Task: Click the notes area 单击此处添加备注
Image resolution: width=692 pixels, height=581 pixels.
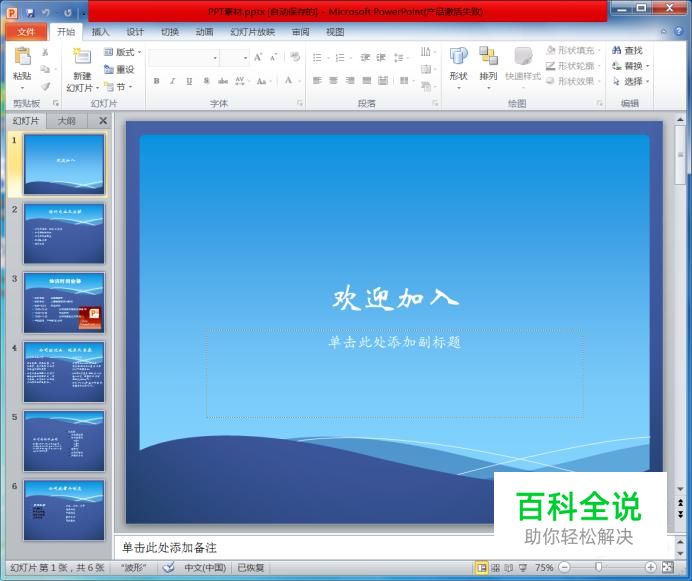Action: 169,548
